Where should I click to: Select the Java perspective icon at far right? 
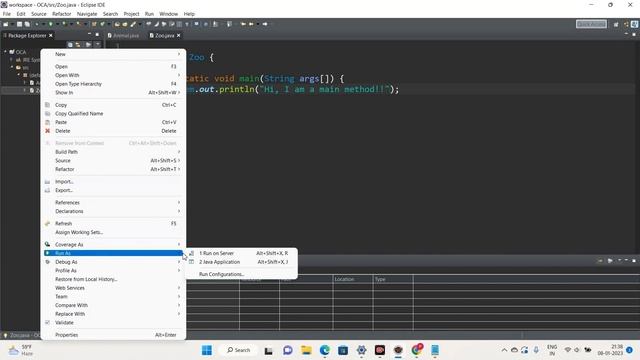(635, 24)
